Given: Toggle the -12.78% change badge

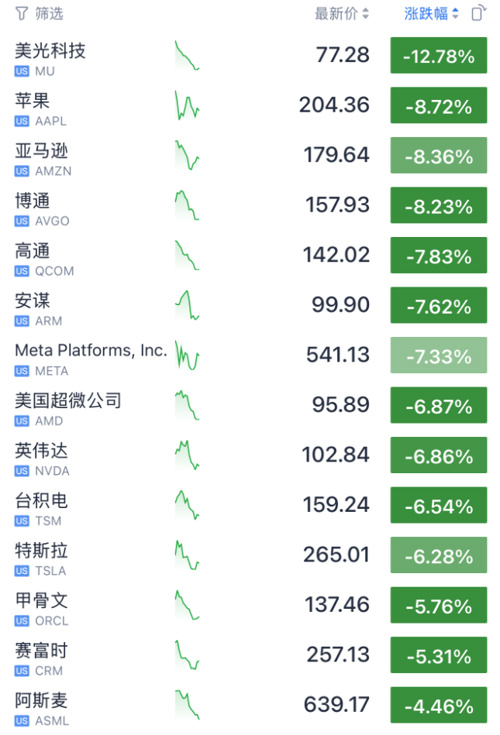Looking at the screenshot, I should (x=439, y=56).
